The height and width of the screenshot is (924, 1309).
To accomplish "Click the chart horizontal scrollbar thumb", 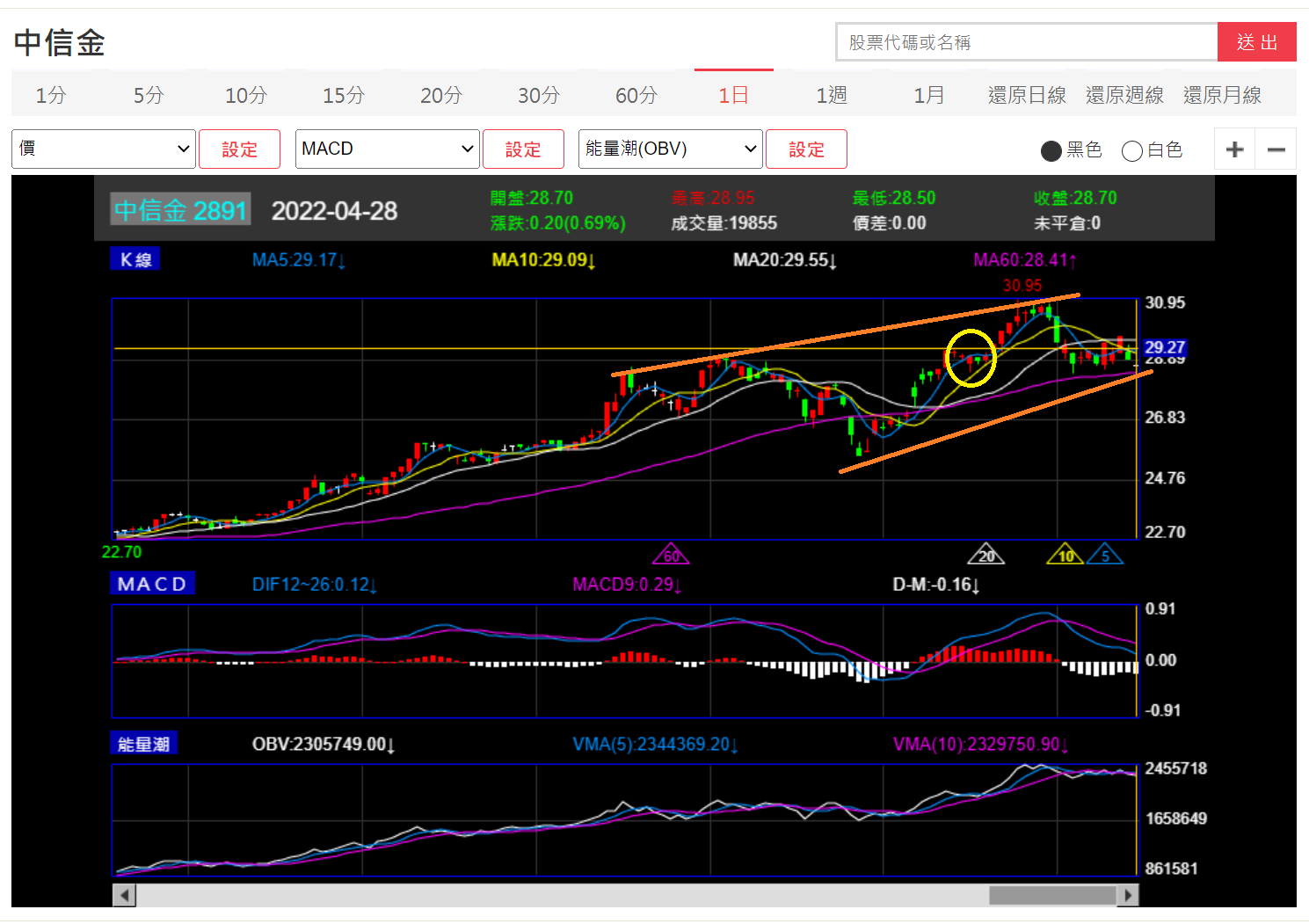I will click(1052, 895).
